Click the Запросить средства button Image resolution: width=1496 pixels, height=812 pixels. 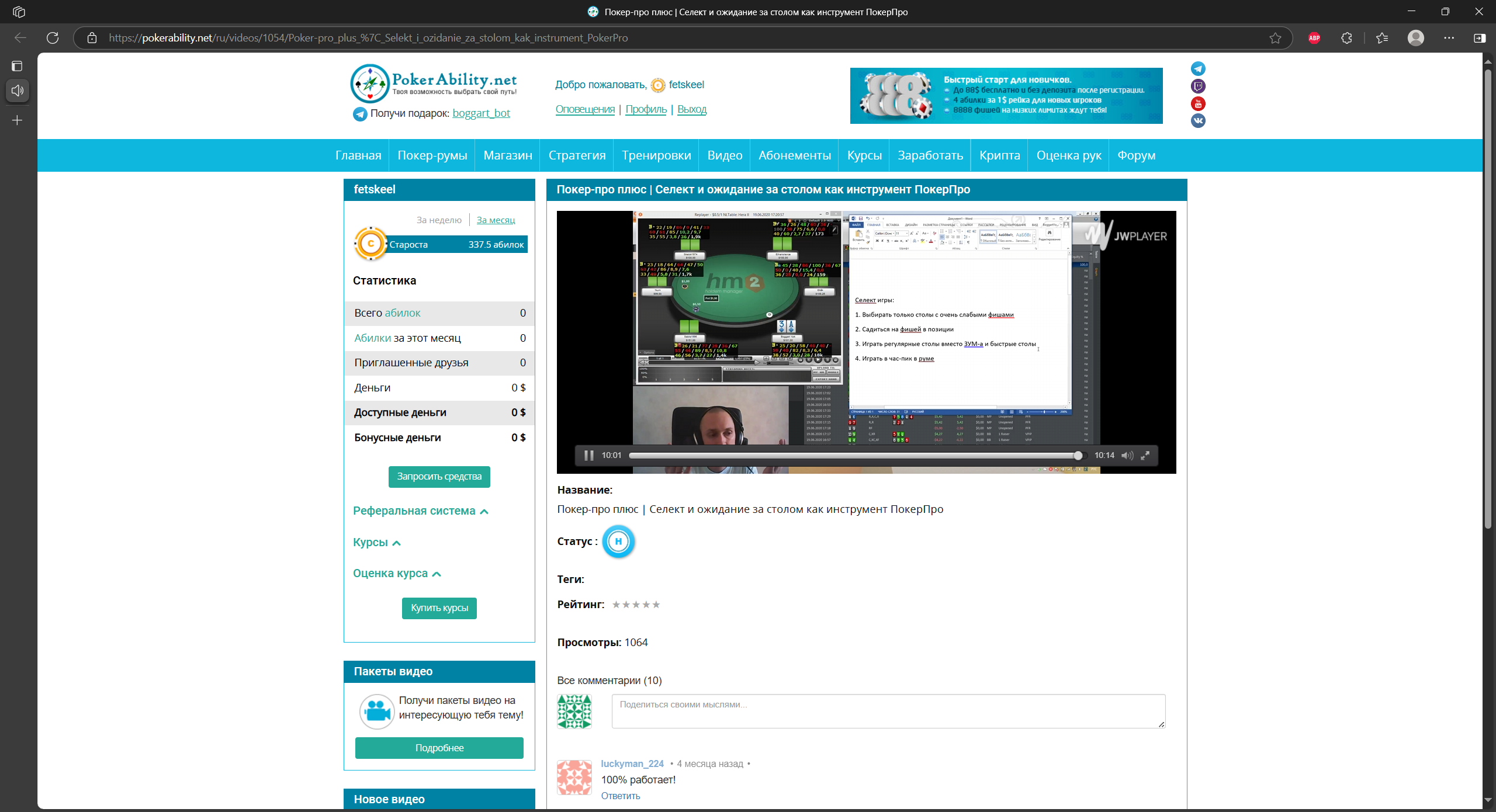click(439, 477)
